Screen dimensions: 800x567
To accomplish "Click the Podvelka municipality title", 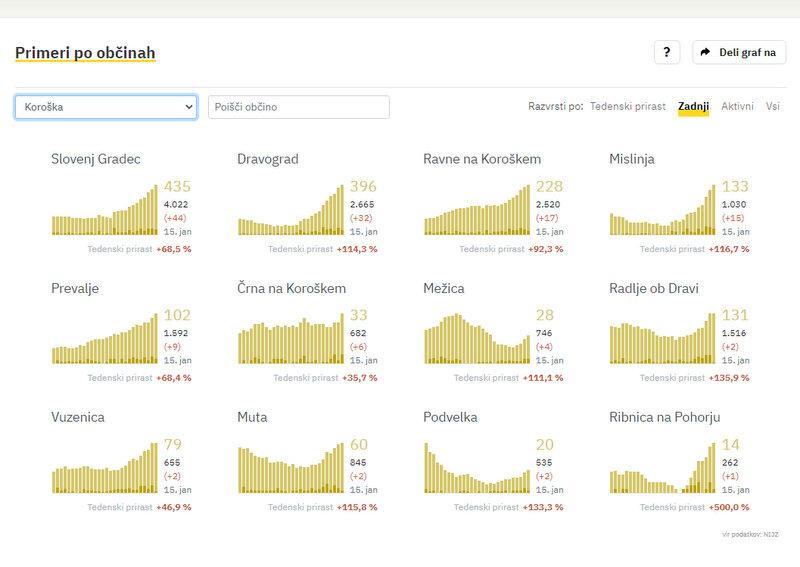I will (x=450, y=417).
